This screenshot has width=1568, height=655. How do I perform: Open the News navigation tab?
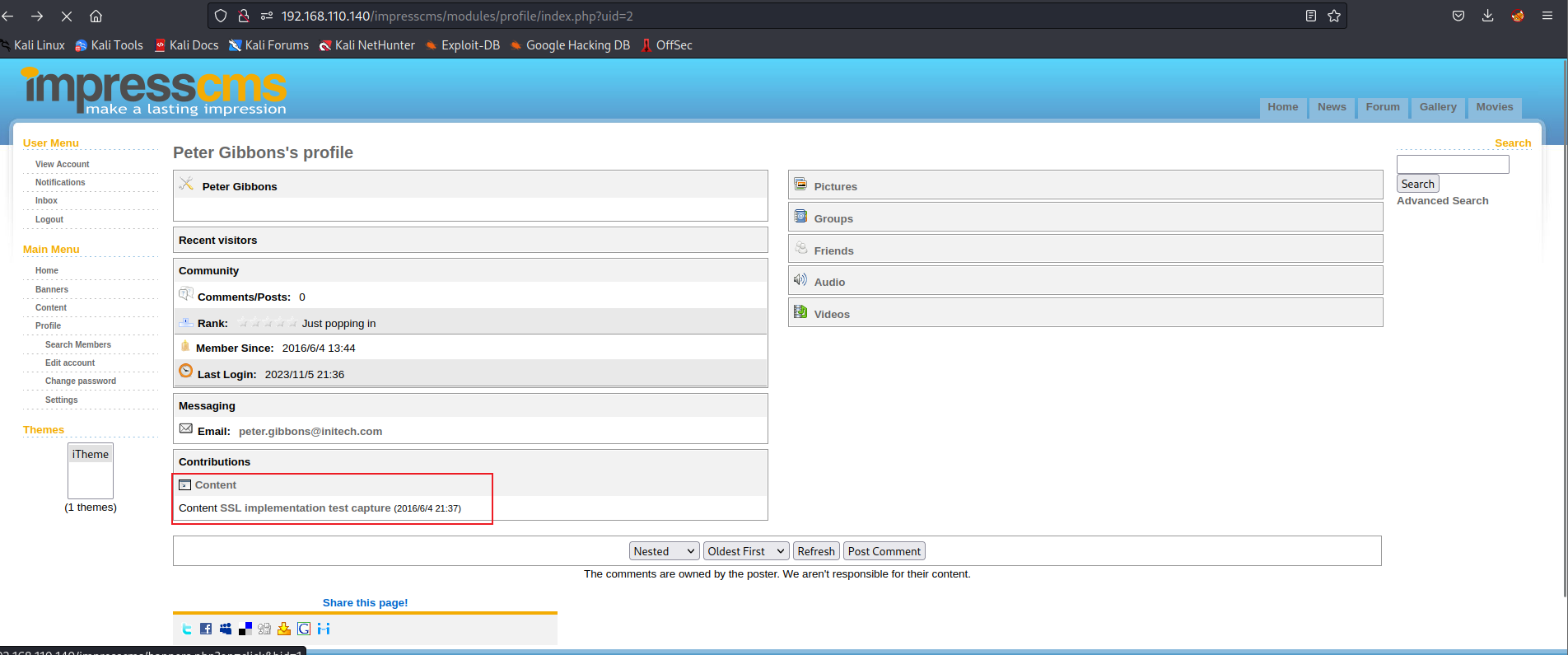click(1332, 107)
